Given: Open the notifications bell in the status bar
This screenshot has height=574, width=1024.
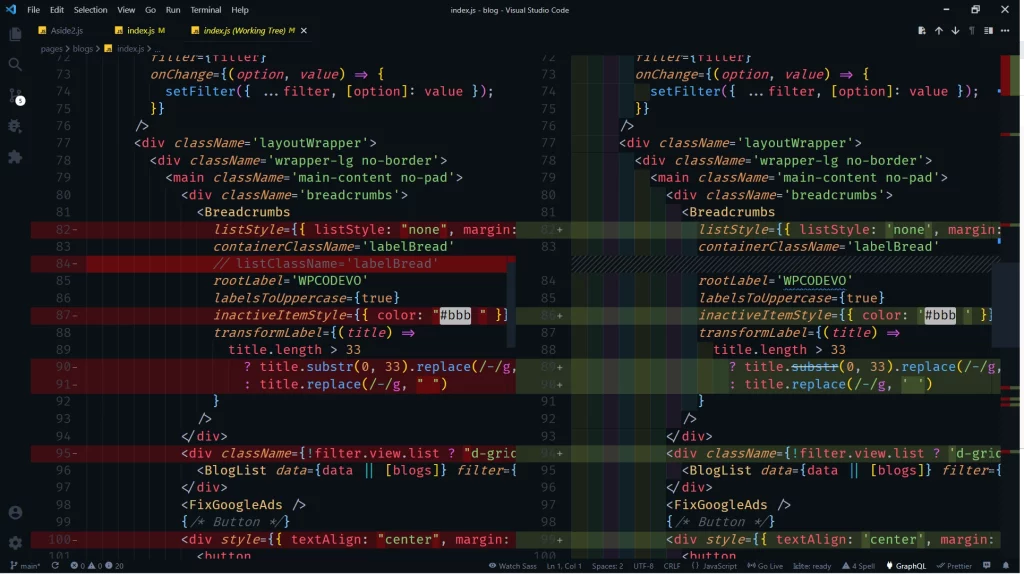Looking at the screenshot, I should pyautogui.click(x=1006, y=566).
